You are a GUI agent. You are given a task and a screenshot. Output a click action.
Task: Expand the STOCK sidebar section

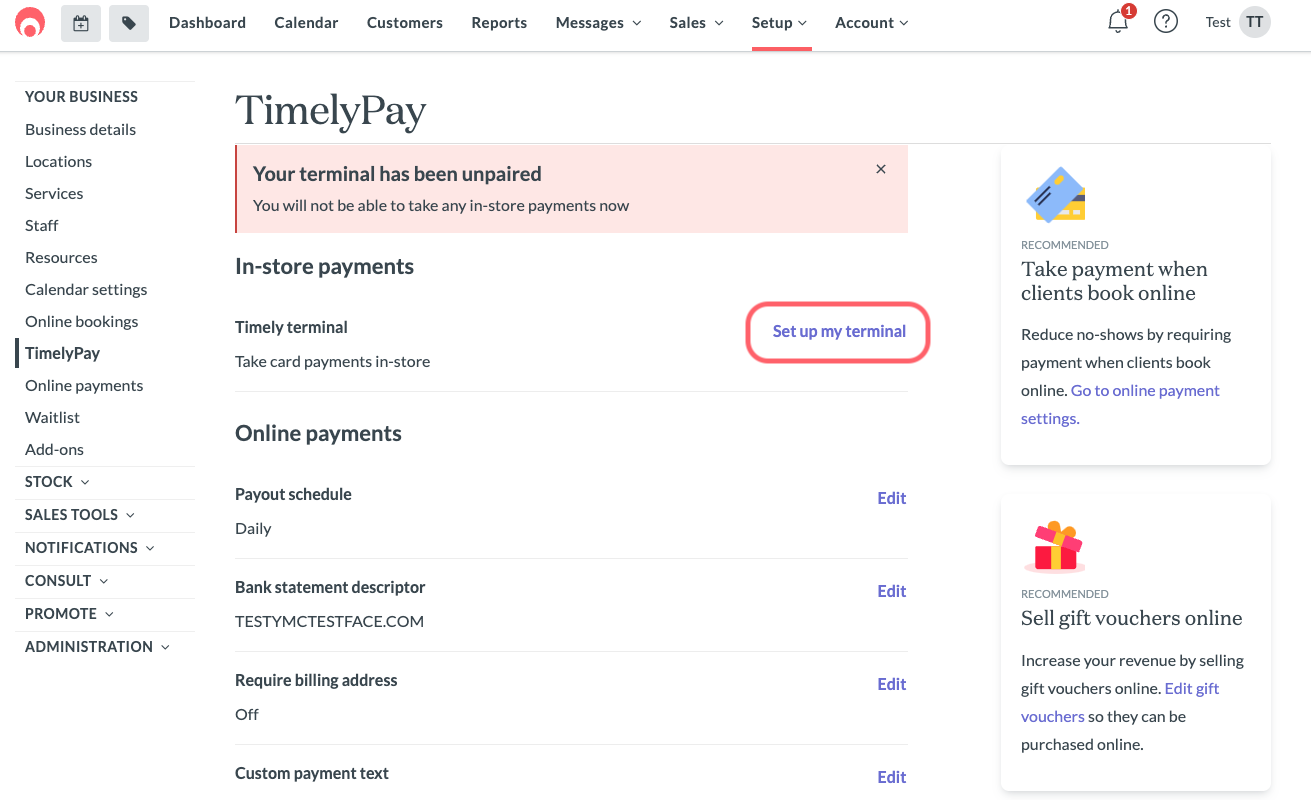57,482
